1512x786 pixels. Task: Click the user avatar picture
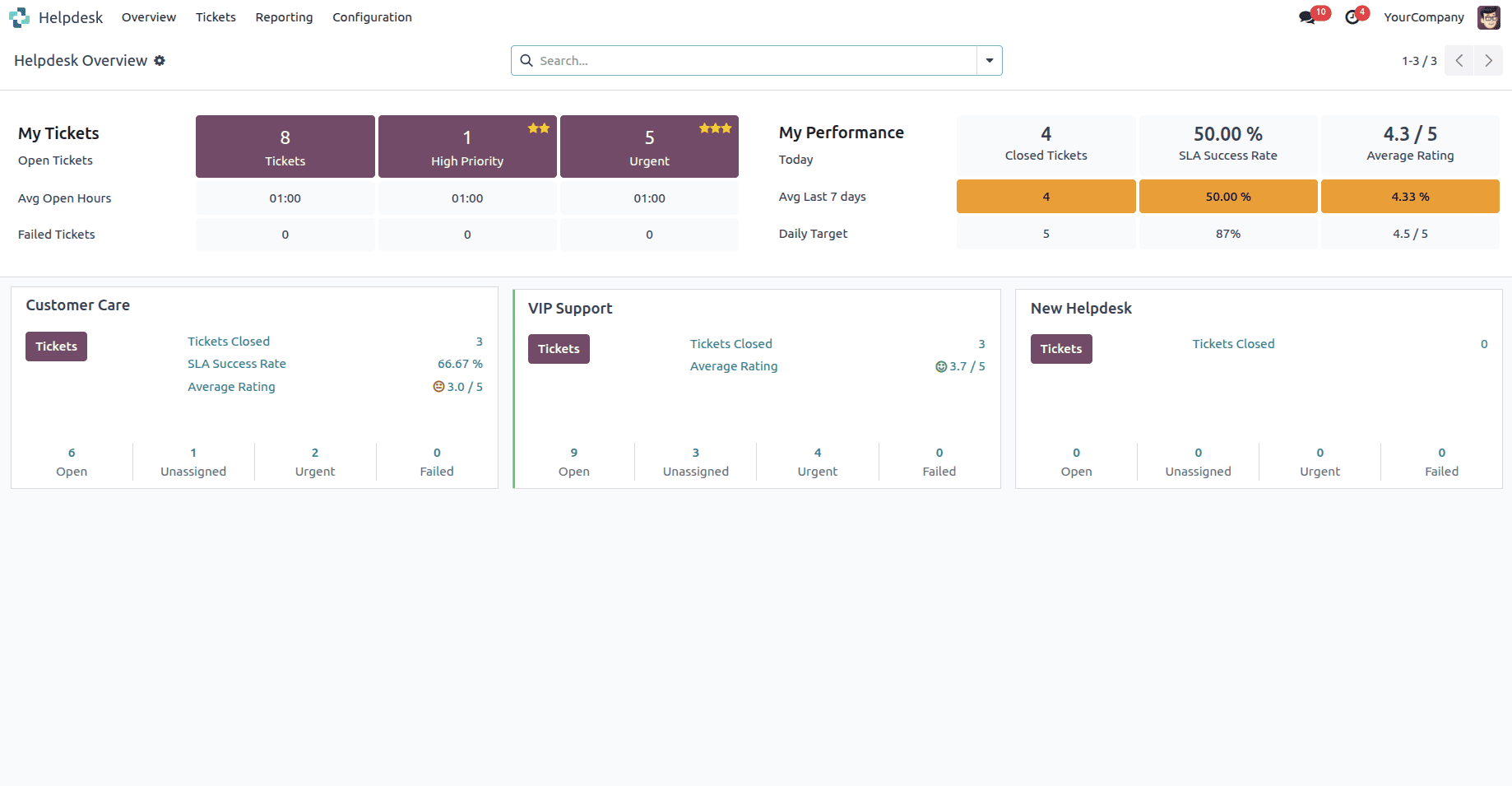point(1488,17)
